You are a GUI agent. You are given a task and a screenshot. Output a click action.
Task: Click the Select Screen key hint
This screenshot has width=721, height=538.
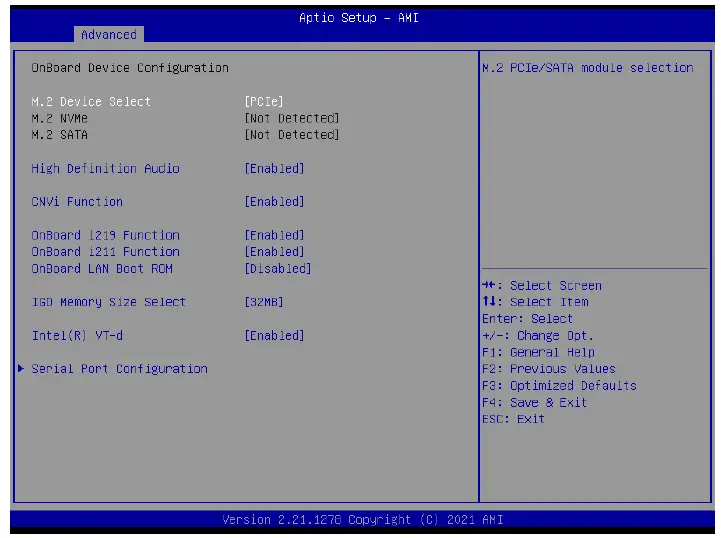point(542,286)
